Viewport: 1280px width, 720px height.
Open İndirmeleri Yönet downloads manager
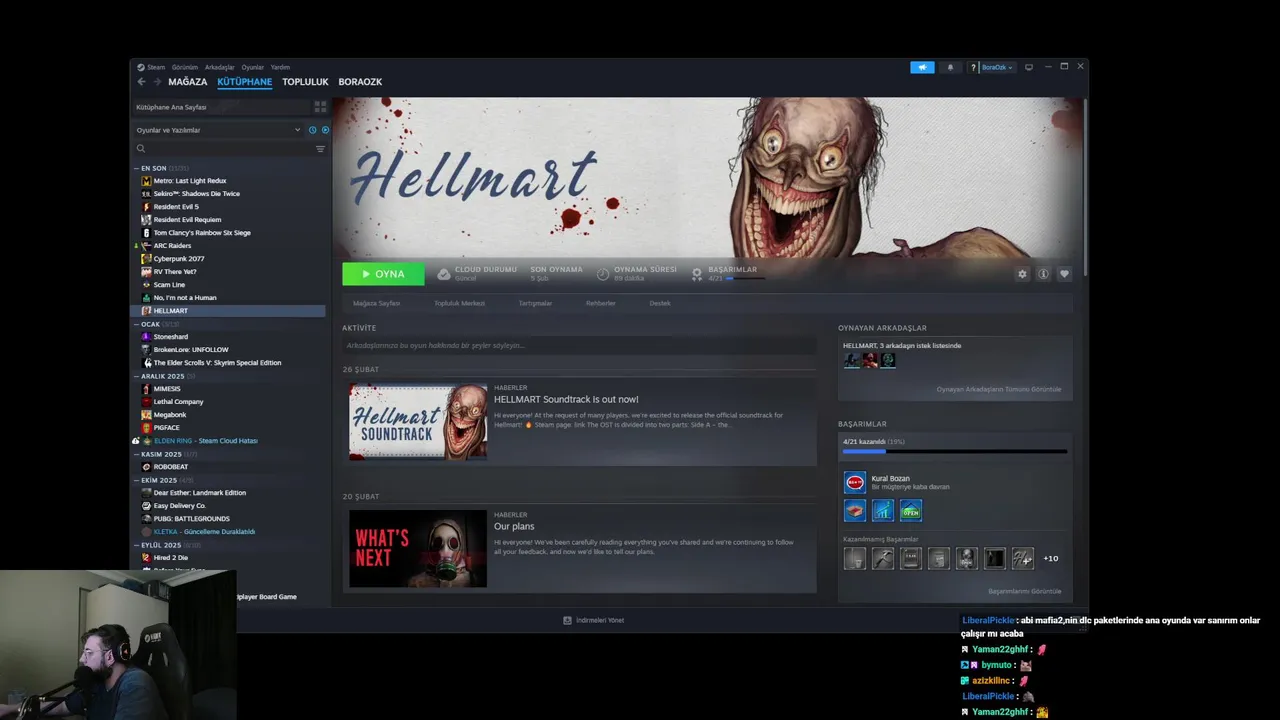(594, 620)
